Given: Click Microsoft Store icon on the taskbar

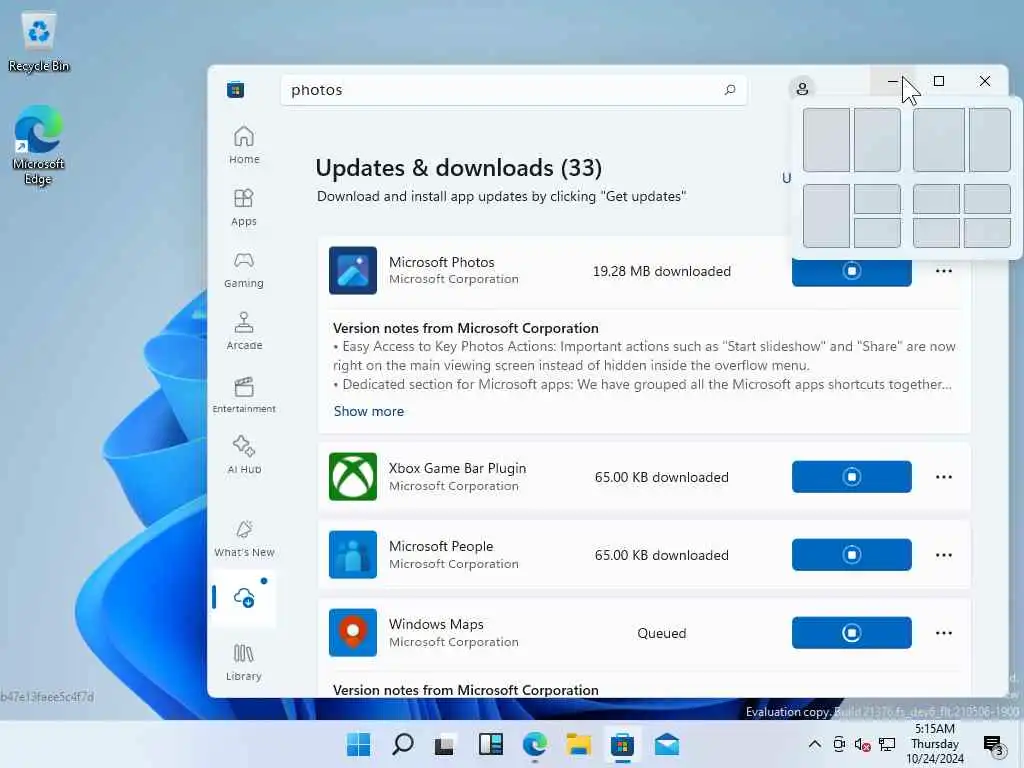Looking at the screenshot, I should 622,744.
